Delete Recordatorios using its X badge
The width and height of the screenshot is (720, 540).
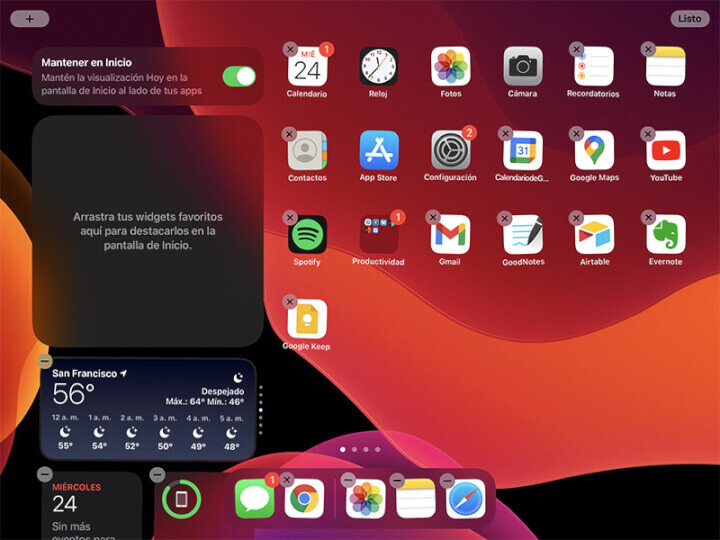click(576, 49)
